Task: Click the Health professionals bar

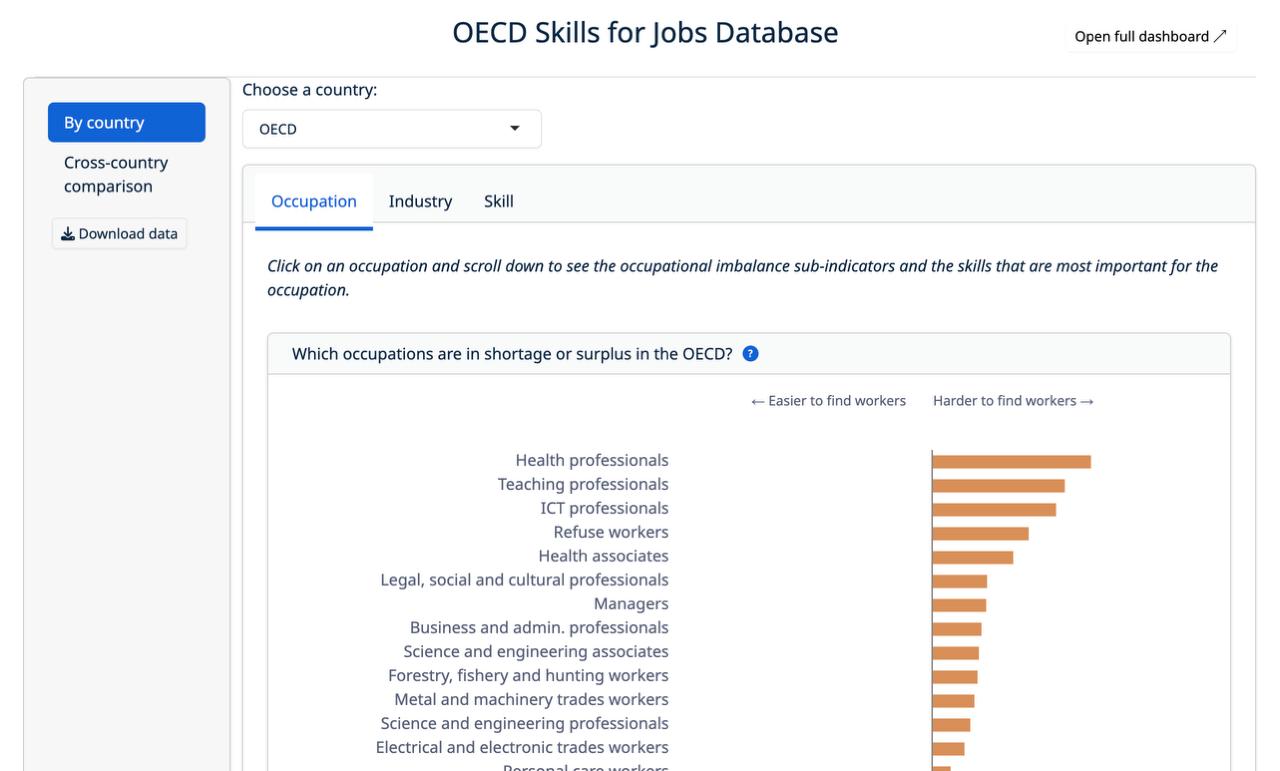Action: [1011, 462]
